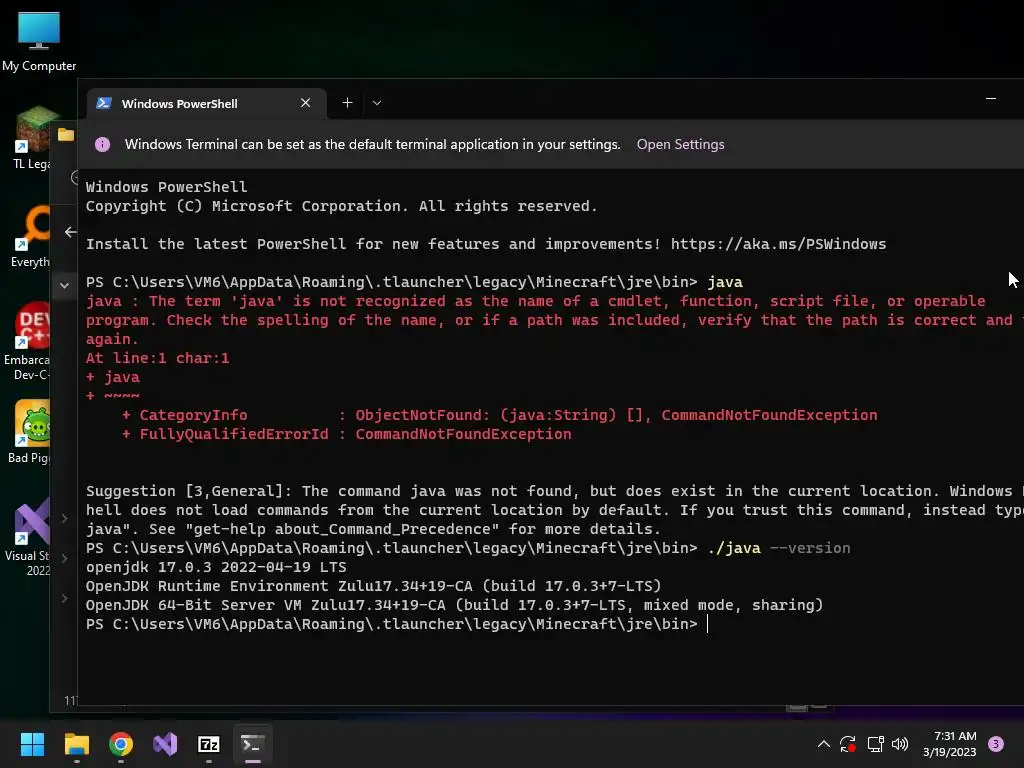Click the sync update tray icon
The height and width of the screenshot is (768, 1024).
(848, 744)
